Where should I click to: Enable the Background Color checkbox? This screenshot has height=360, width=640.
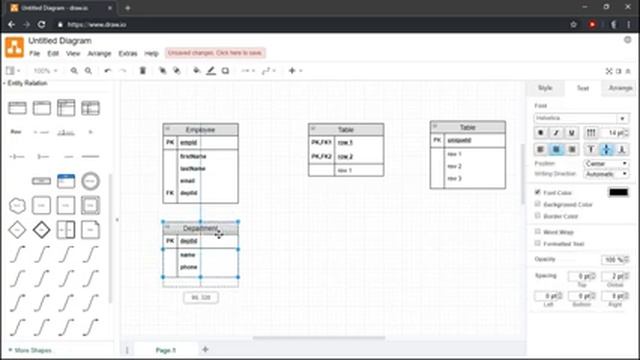[538, 204]
